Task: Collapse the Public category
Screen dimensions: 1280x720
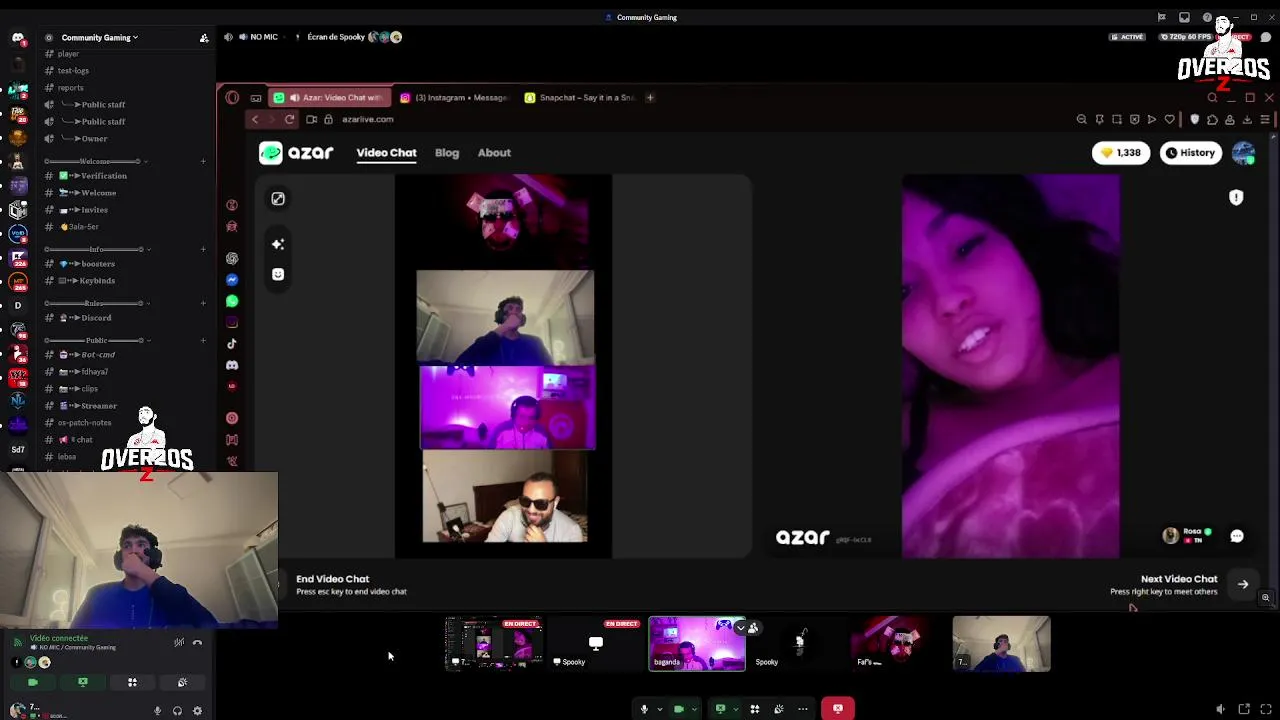Action: tap(96, 340)
